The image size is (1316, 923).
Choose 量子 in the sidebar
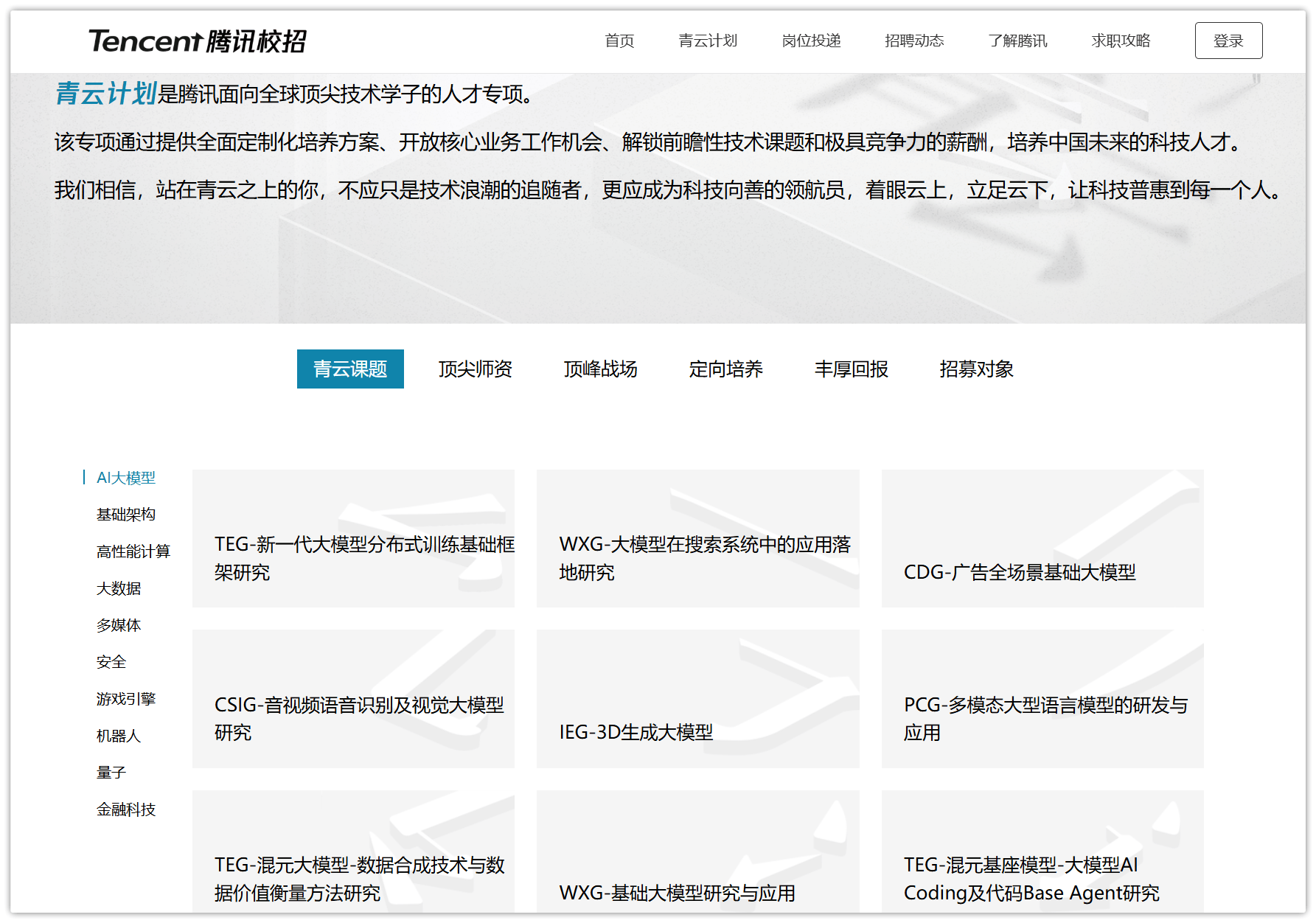(x=111, y=773)
